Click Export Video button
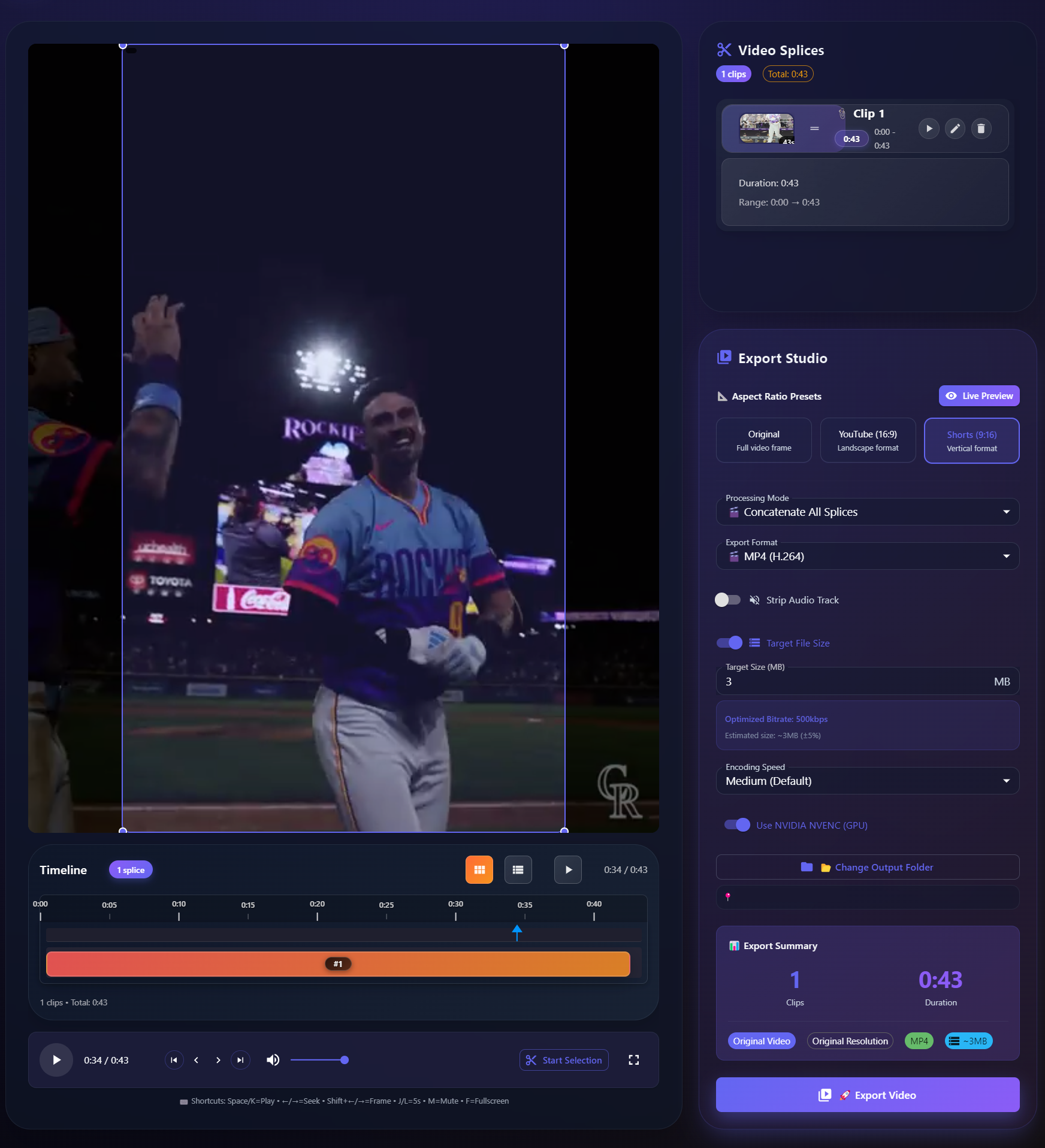This screenshot has height=1148, width=1045. [x=868, y=1095]
